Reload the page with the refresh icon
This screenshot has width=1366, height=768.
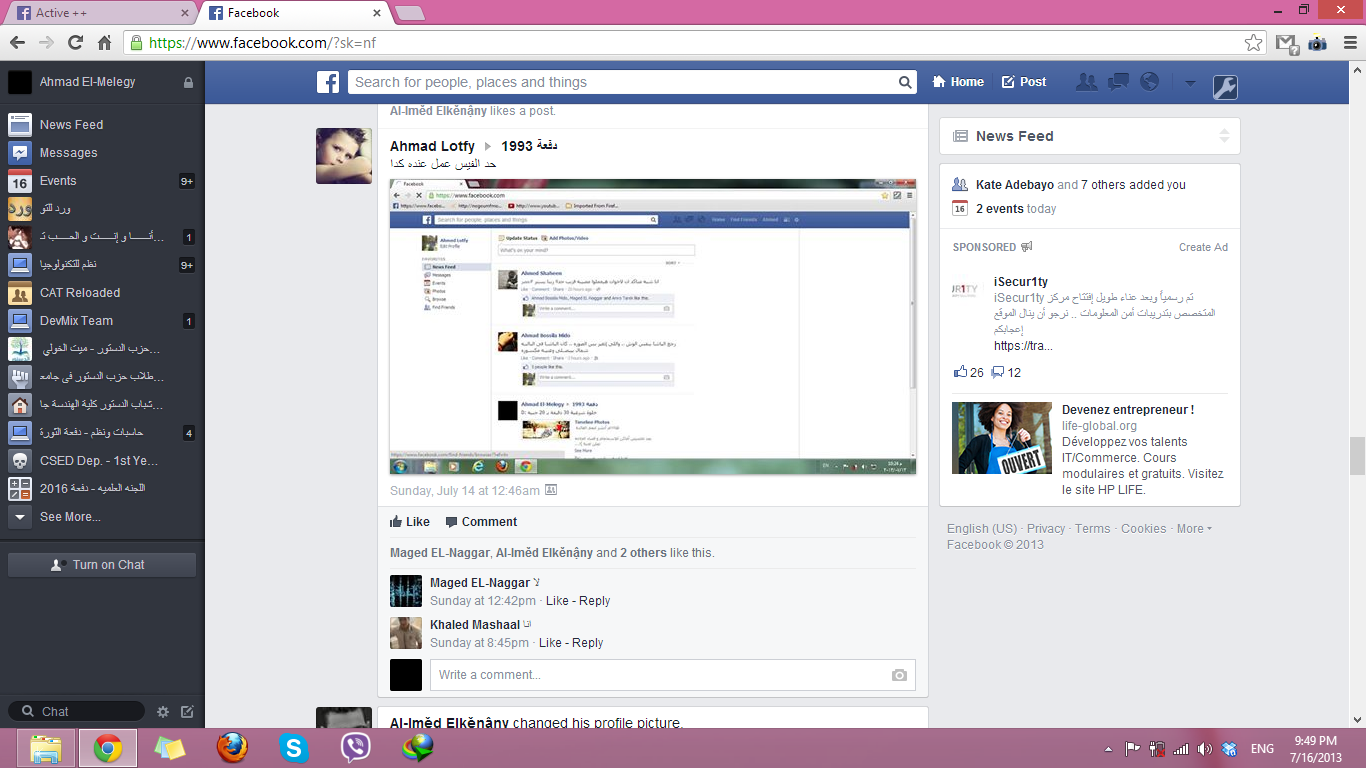point(75,43)
